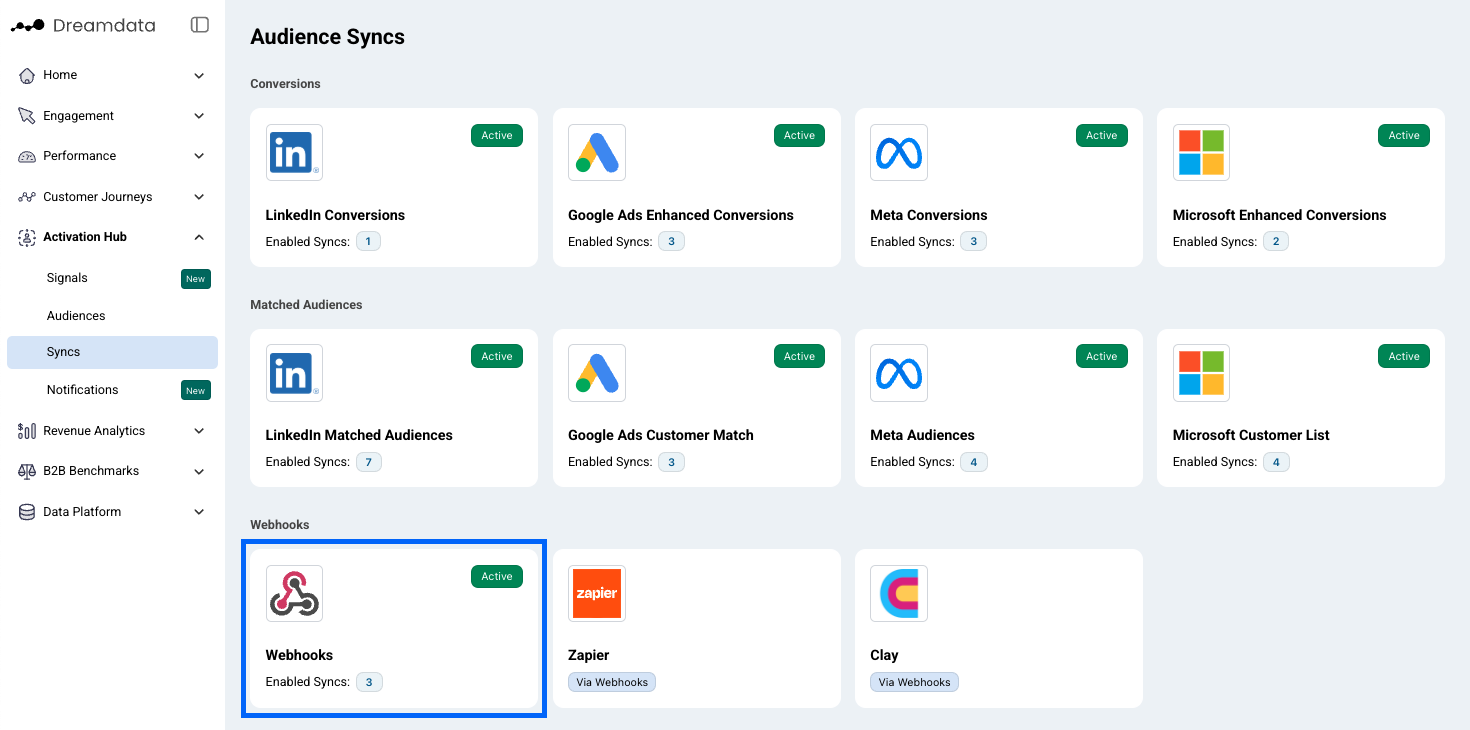The height and width of the screenshot is (730, 1470).
Task: Expand the Engagement menu chevron
Action: coord(199,116)
